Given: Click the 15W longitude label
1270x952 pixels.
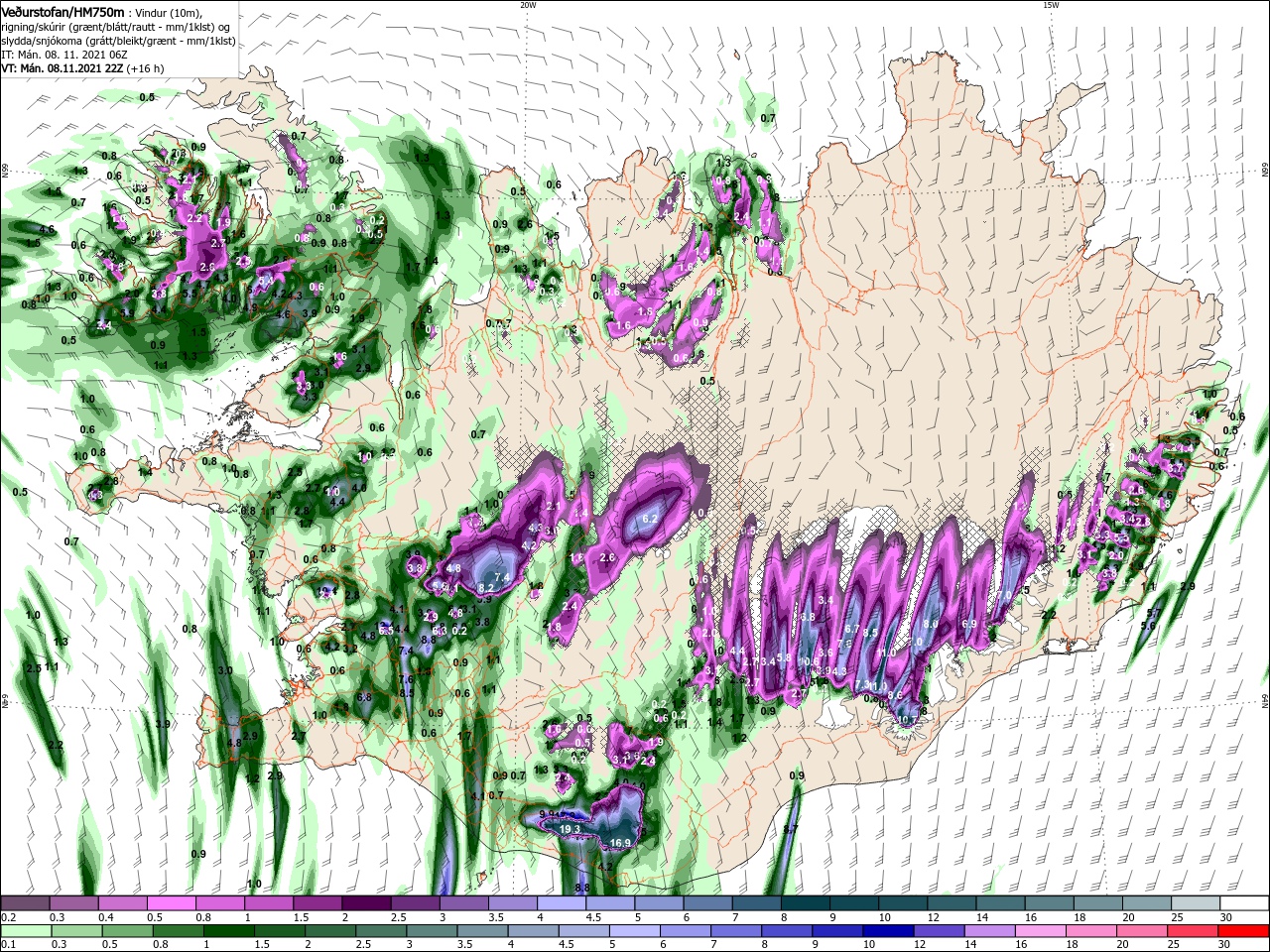Looking at the screenshot, I should coord(1051,5).
